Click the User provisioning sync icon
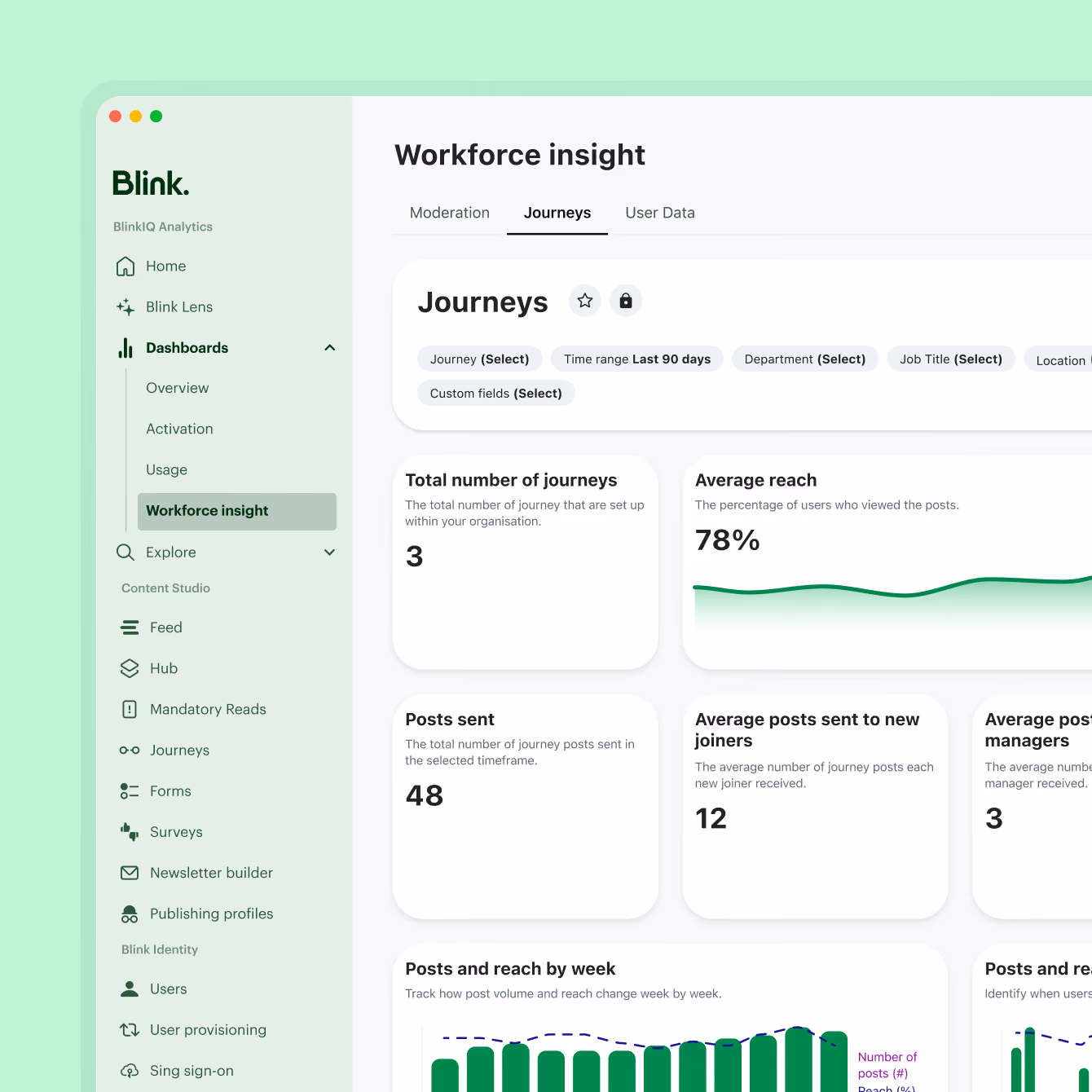This screenshot has width=1092, height=1092. pos(130,1030)
